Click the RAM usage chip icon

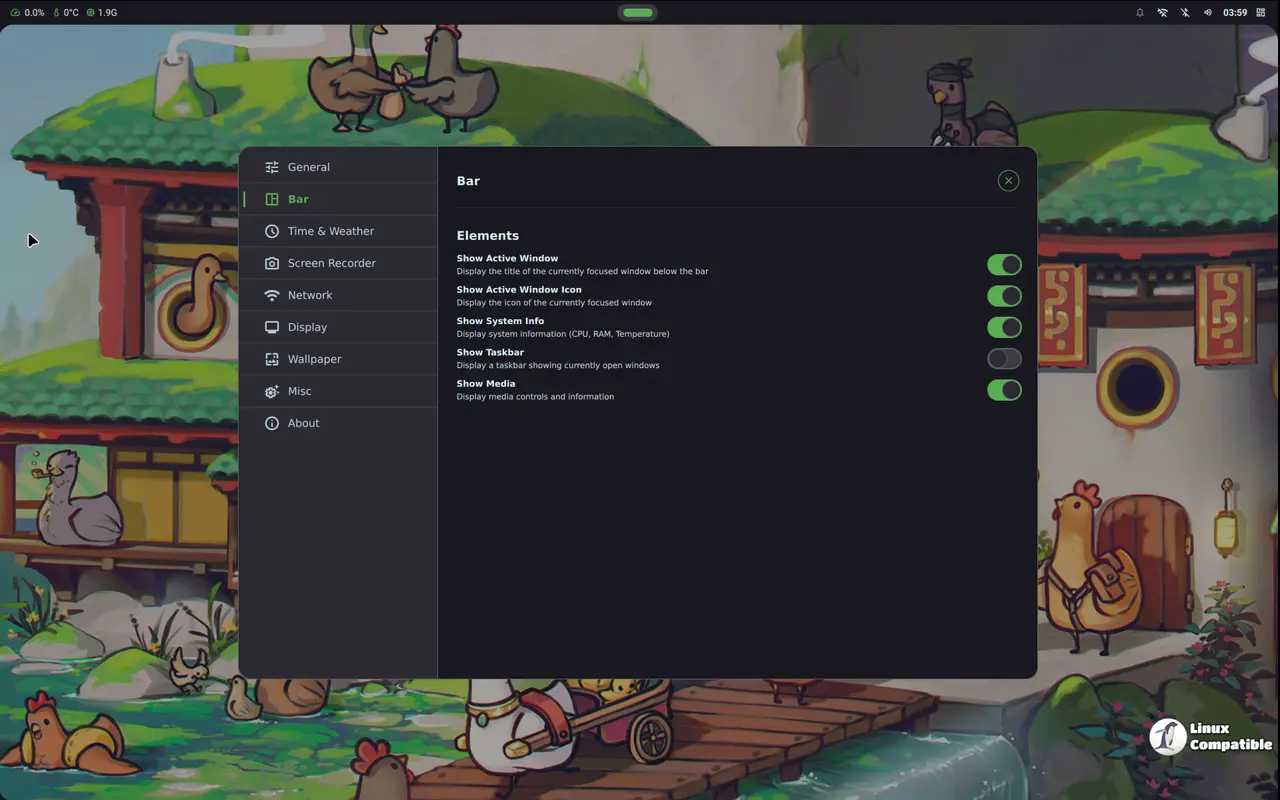[x=91, y=13]
